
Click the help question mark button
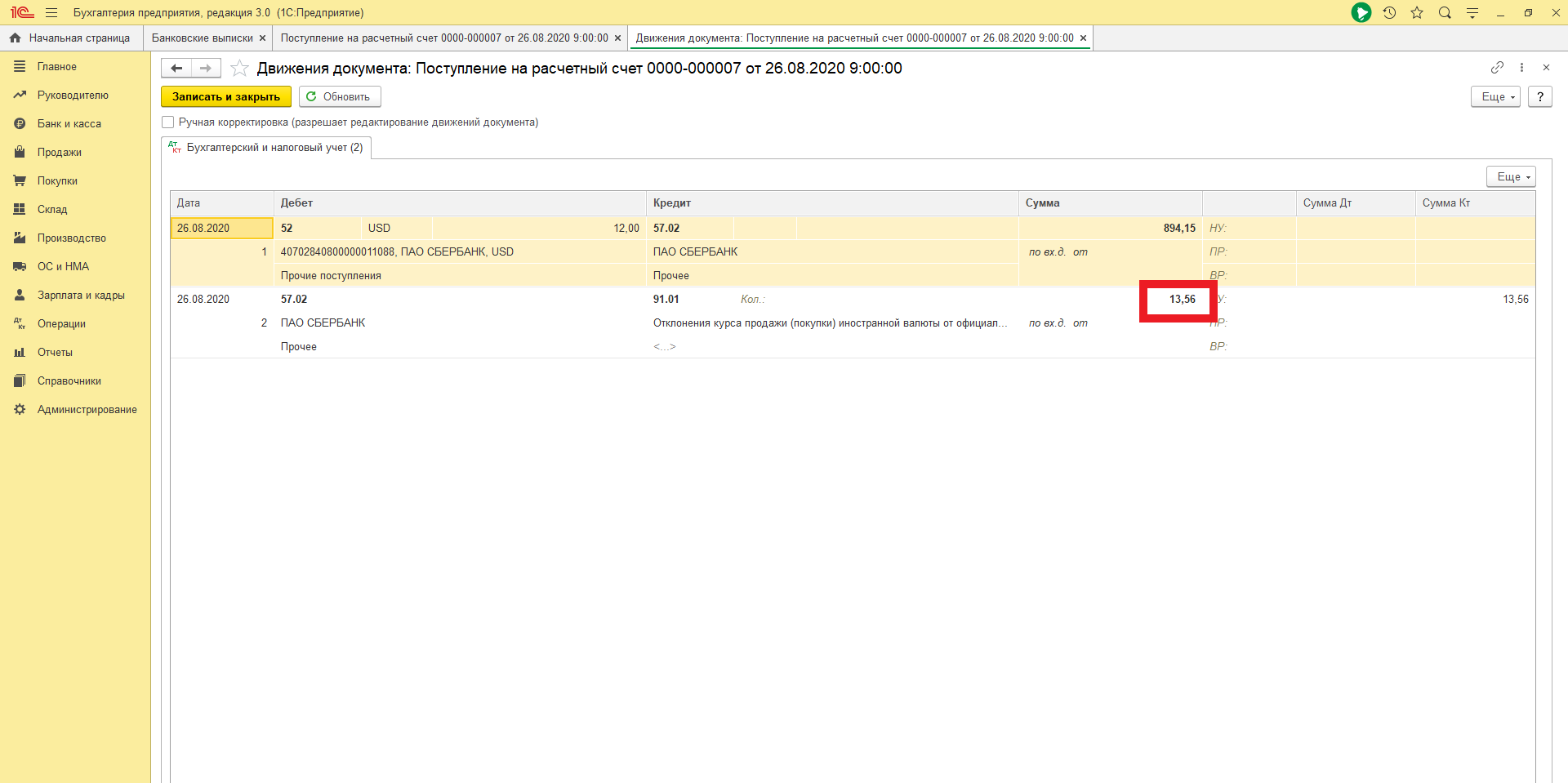(1540, 96)
